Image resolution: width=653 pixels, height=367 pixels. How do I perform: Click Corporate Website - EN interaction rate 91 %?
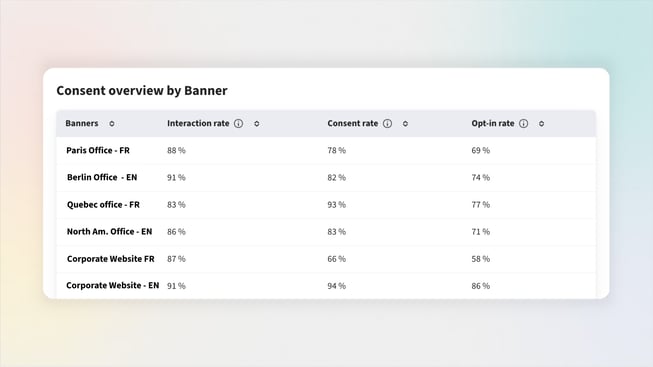(176, 286)
